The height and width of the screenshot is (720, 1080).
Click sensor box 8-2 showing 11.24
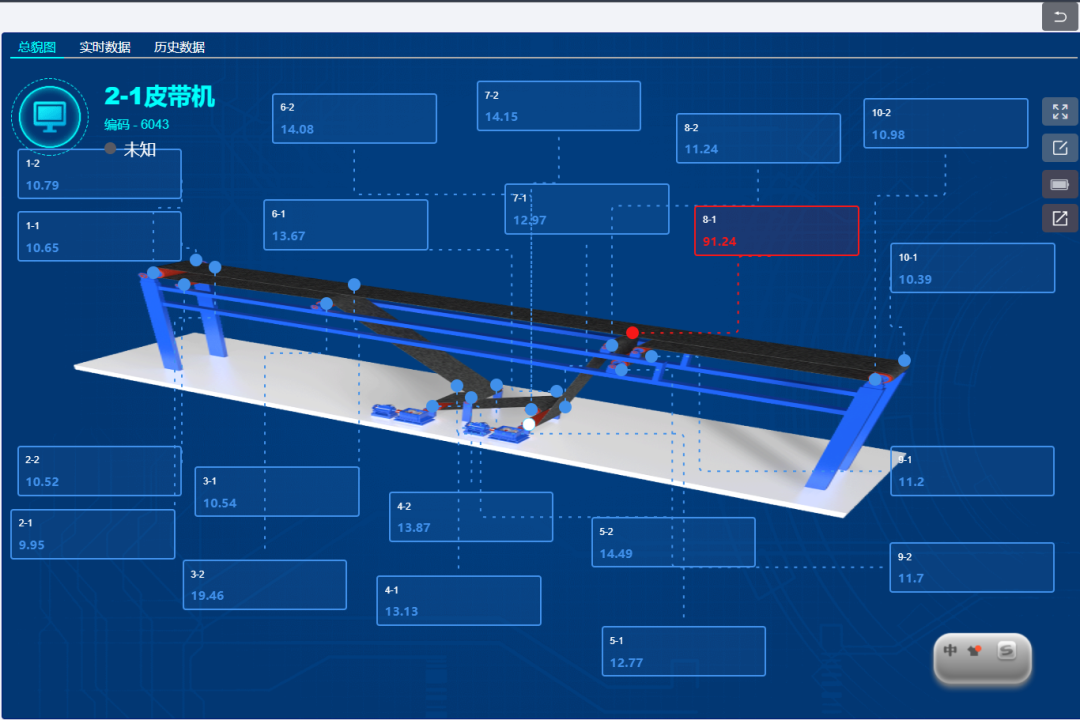pos(758,138)
